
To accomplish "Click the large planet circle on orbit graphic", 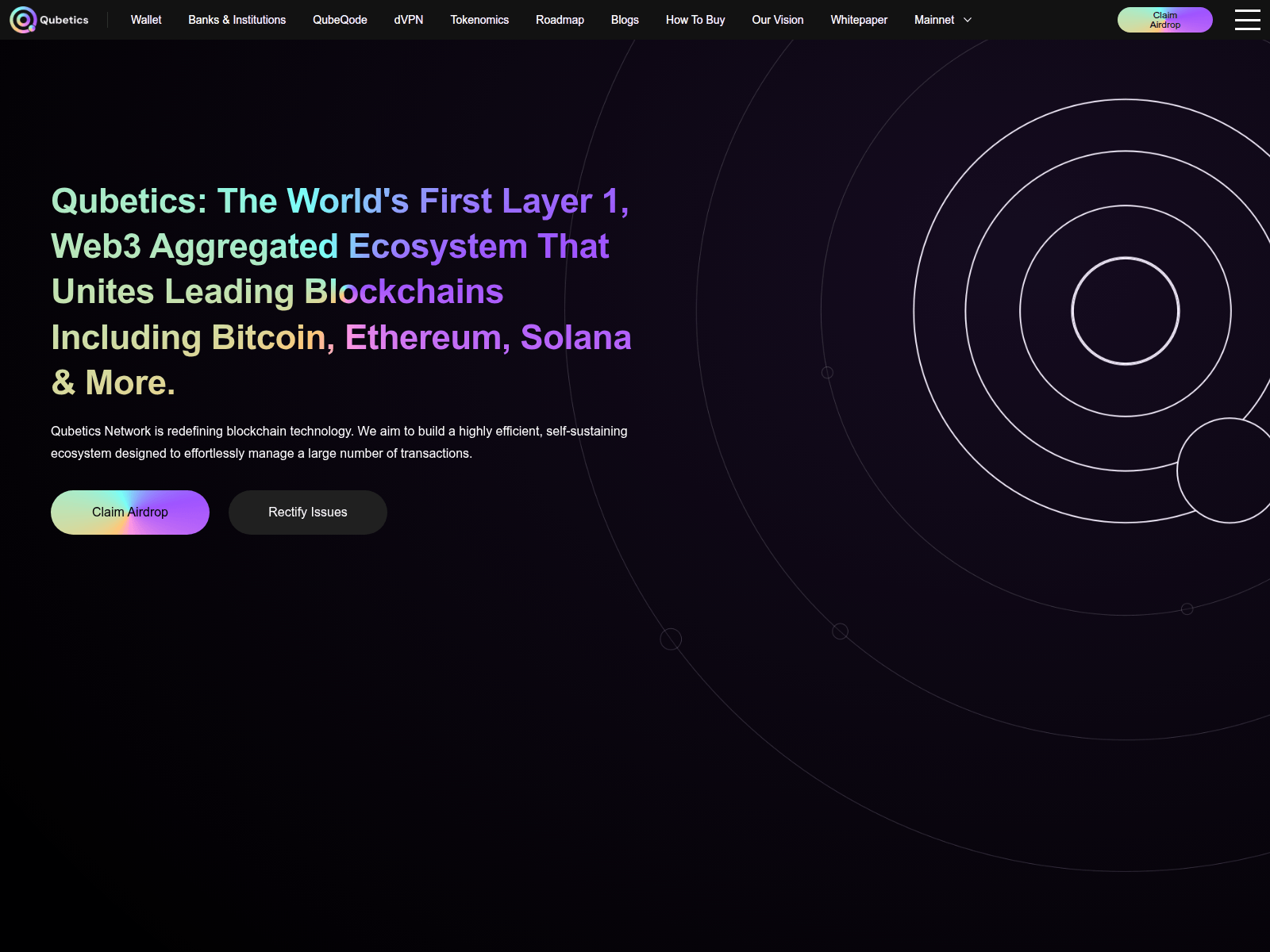I will [x=1227, y=470].
